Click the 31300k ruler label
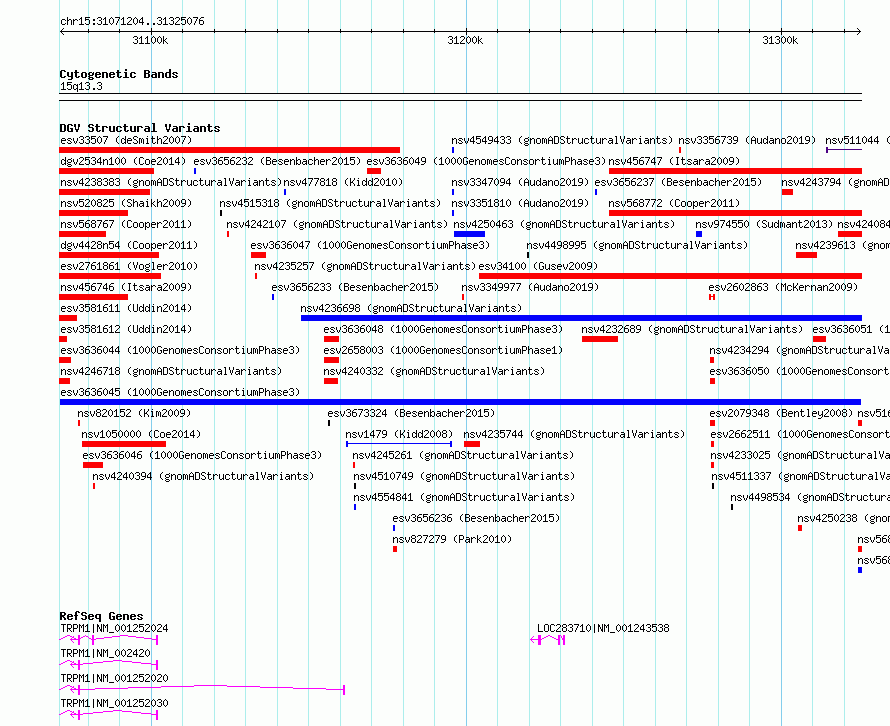Image resolution: width=890 pixels, height=726 pixels. [x=780, y=40]
